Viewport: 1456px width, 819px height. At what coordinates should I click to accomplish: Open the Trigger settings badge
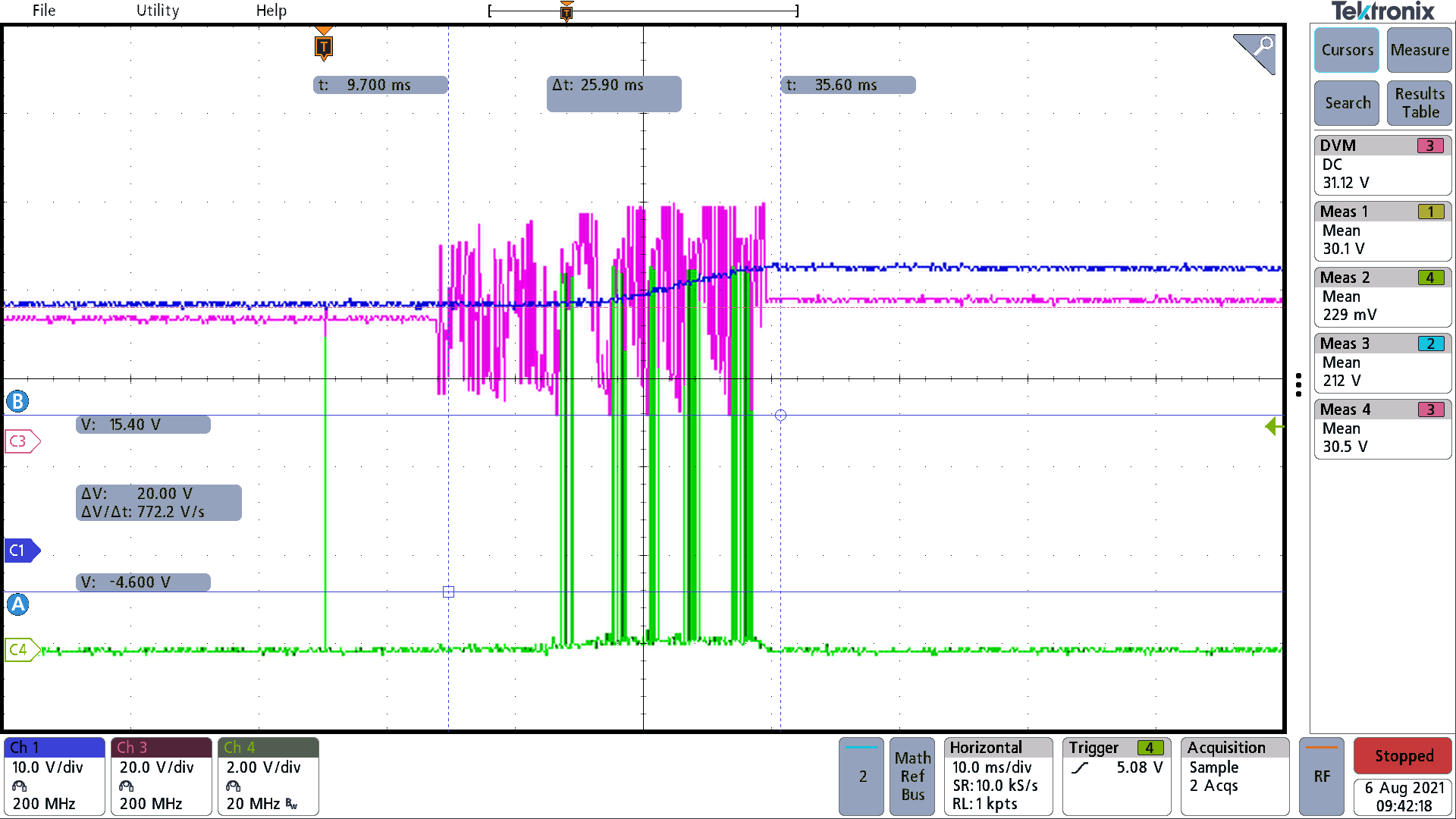pos(1116,776)
